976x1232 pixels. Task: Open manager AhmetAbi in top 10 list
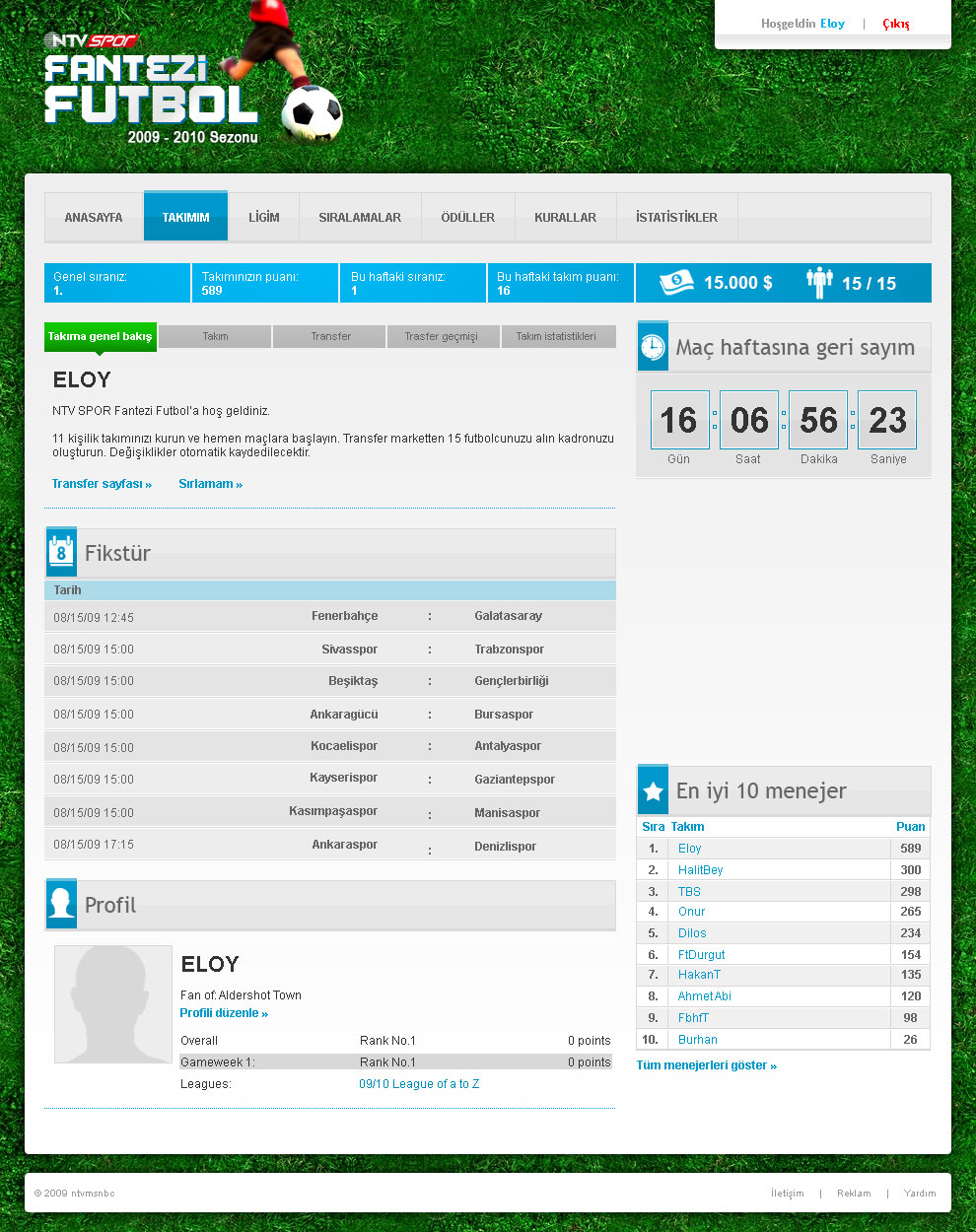pos(704,996)
